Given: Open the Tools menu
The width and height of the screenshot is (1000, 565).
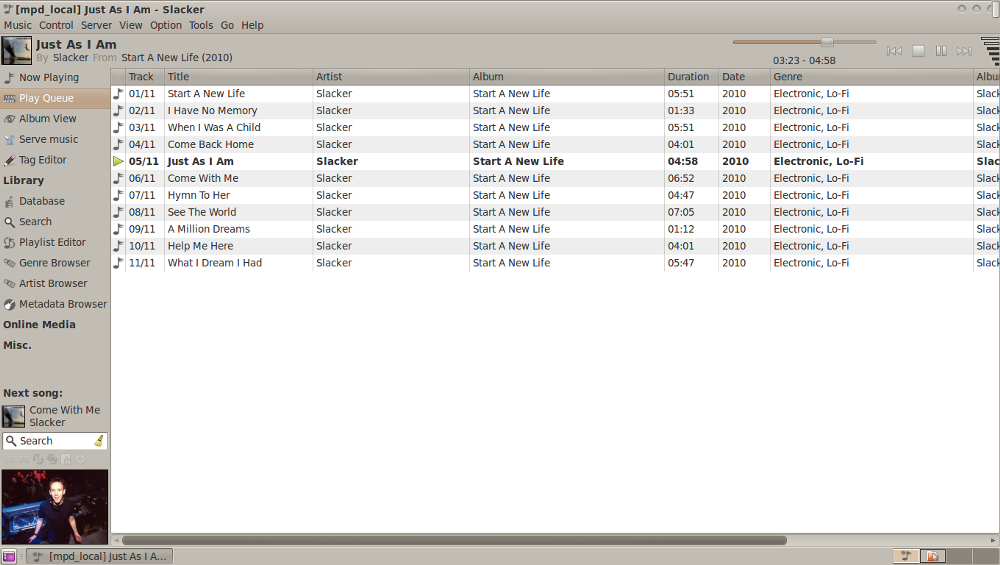Looking at the screenshot, I should (x=201, y=25).
